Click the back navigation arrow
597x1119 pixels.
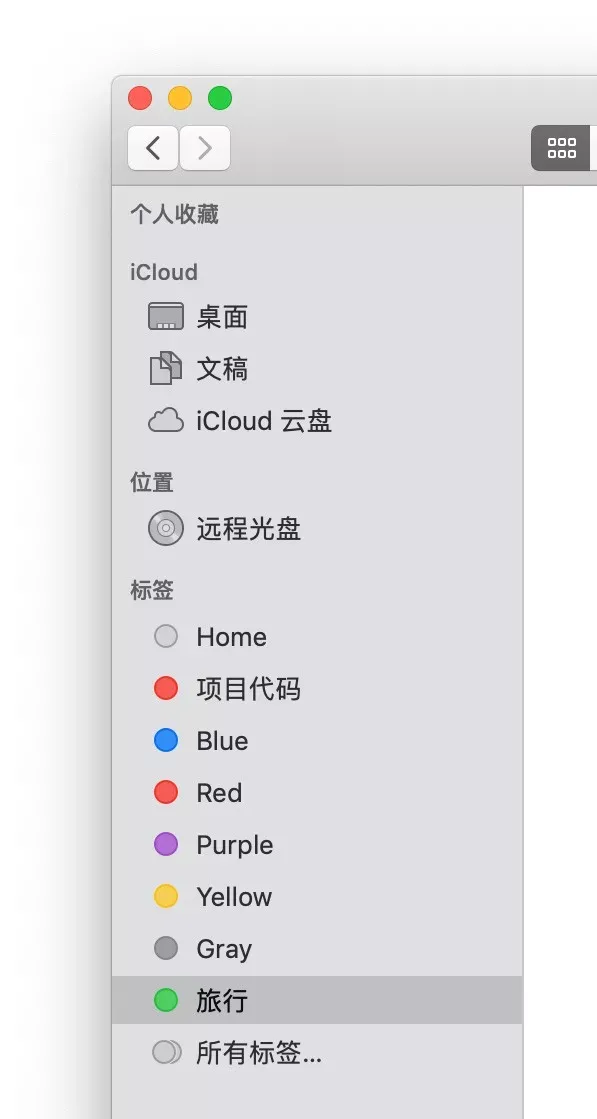[152, 147]
